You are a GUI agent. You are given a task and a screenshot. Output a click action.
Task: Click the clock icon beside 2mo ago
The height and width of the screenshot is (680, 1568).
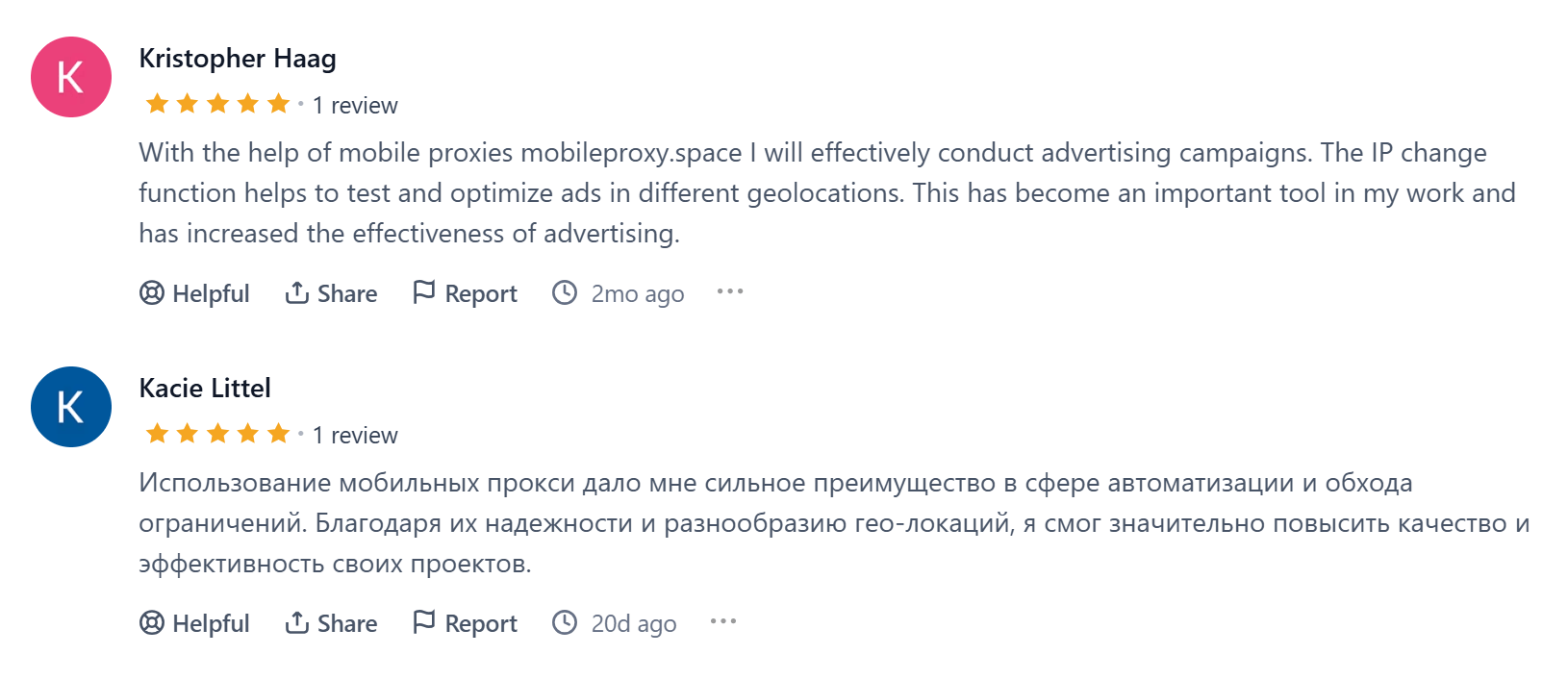pos(565,292)
